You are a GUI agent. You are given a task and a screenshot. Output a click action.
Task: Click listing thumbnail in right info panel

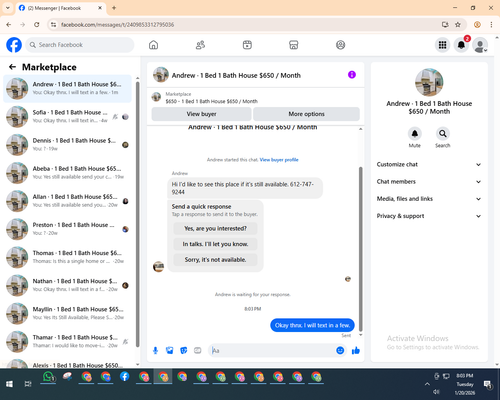tap(429, 82)
